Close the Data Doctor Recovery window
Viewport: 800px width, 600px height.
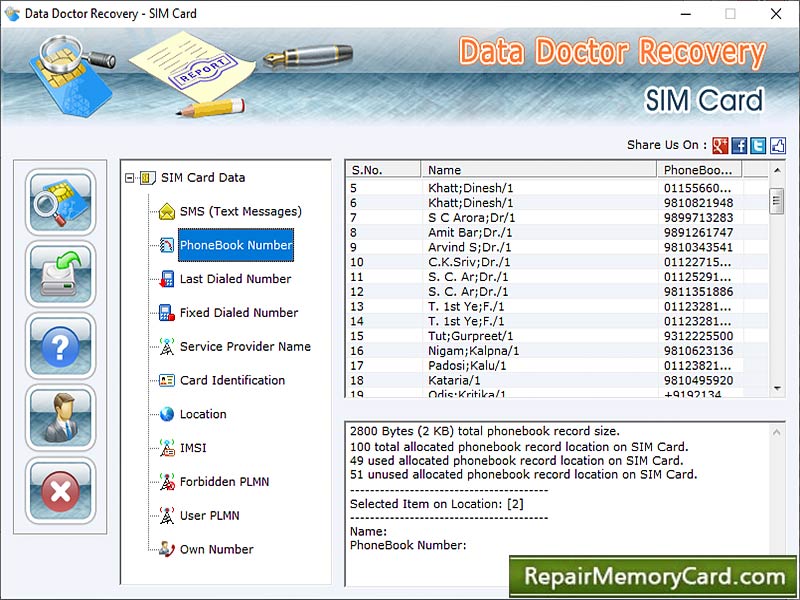tap(776, 14)
